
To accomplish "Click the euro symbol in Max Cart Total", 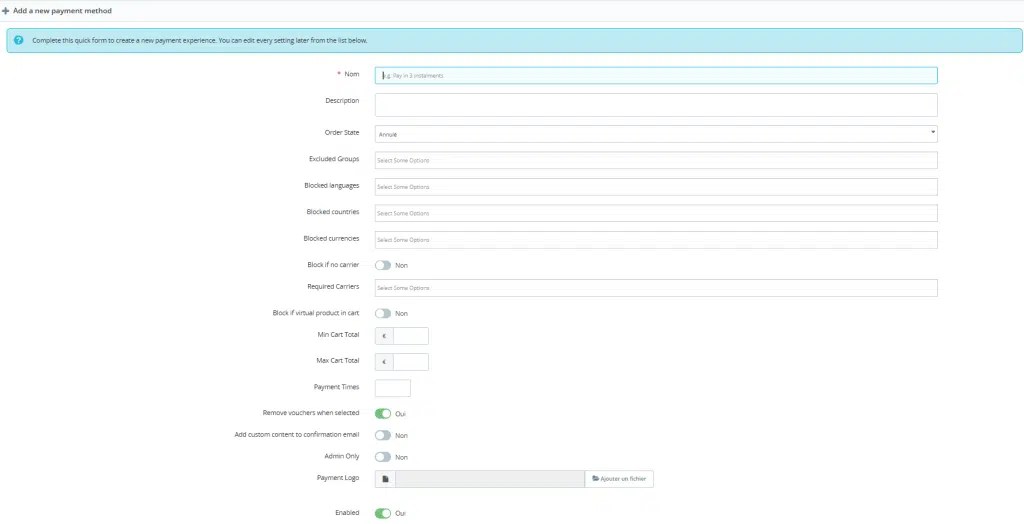I will [385, 362].
